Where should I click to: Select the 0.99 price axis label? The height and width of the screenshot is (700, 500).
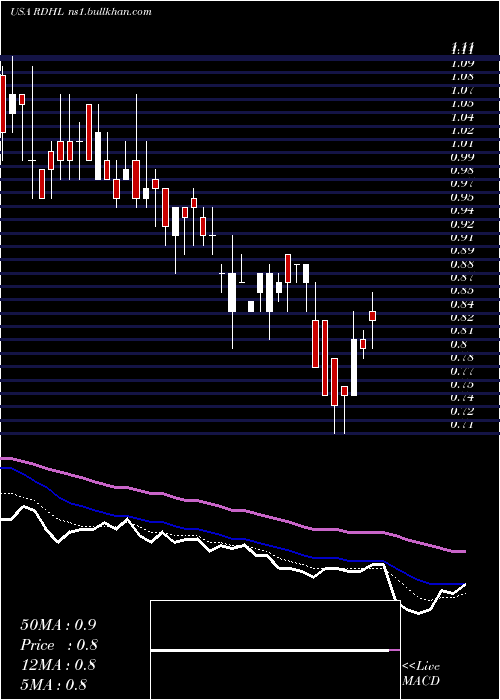click(x=462, y=157)
